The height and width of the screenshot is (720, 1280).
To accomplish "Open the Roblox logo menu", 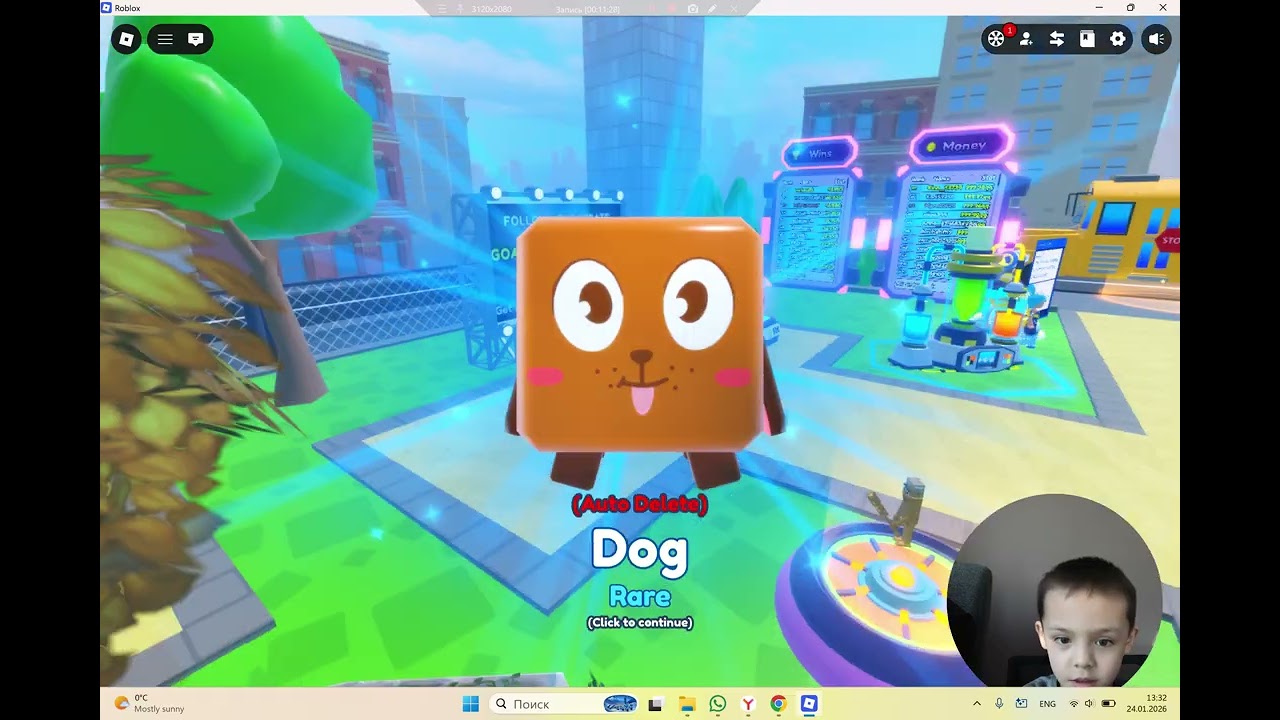I will [x=127, y=39].
